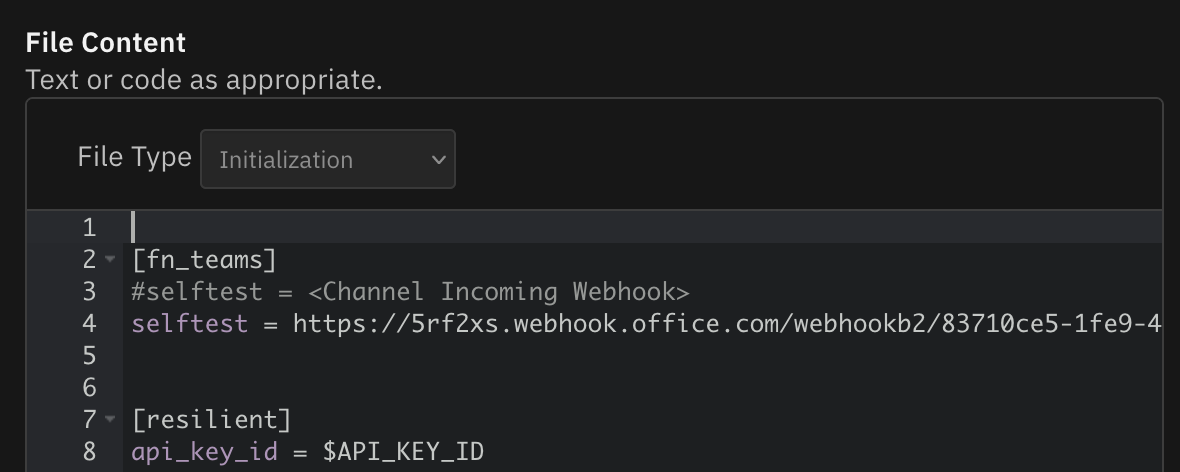Click the api_key_id key name

(204, 452)
